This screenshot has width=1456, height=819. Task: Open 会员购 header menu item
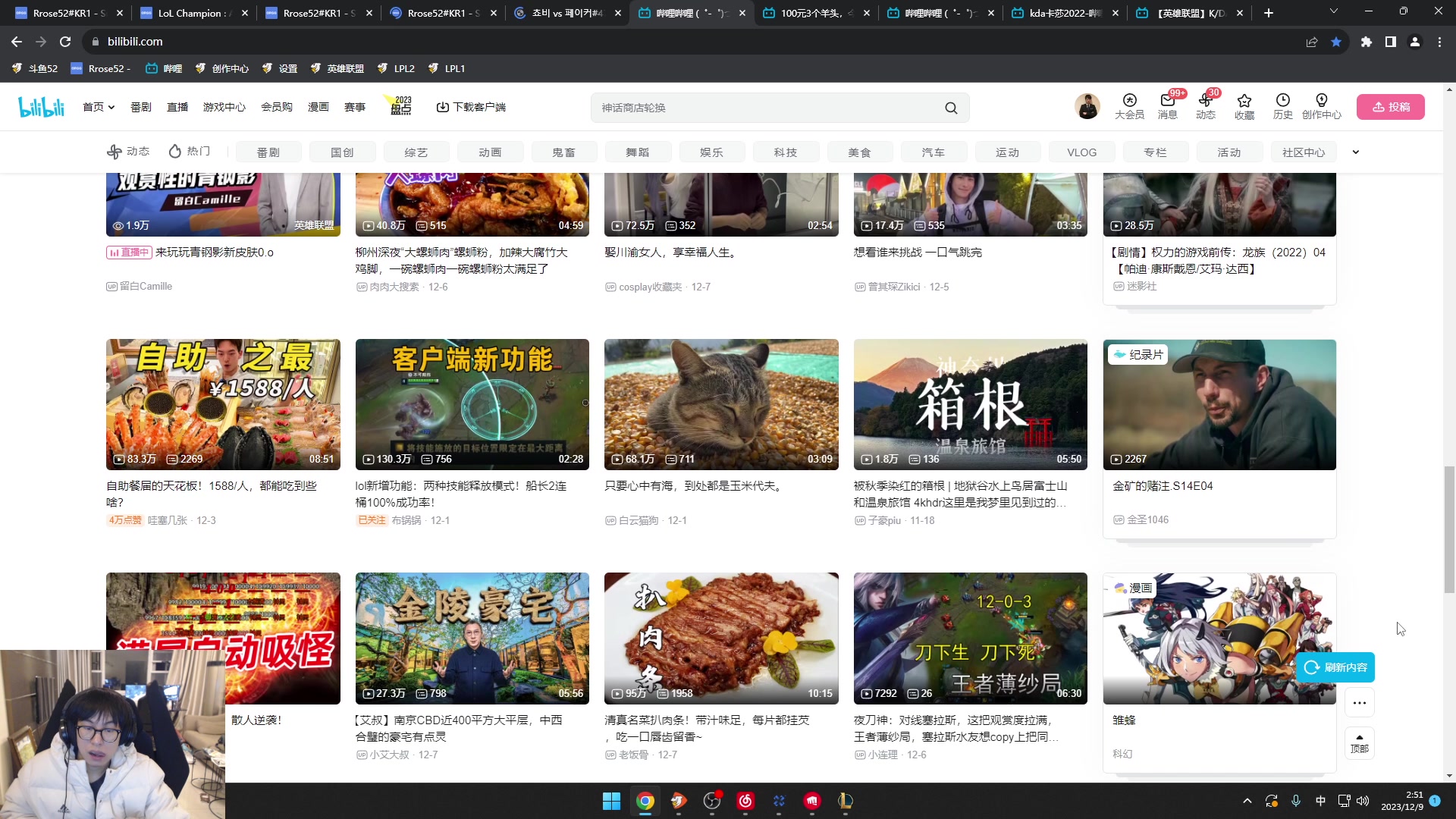pos(277,107)
